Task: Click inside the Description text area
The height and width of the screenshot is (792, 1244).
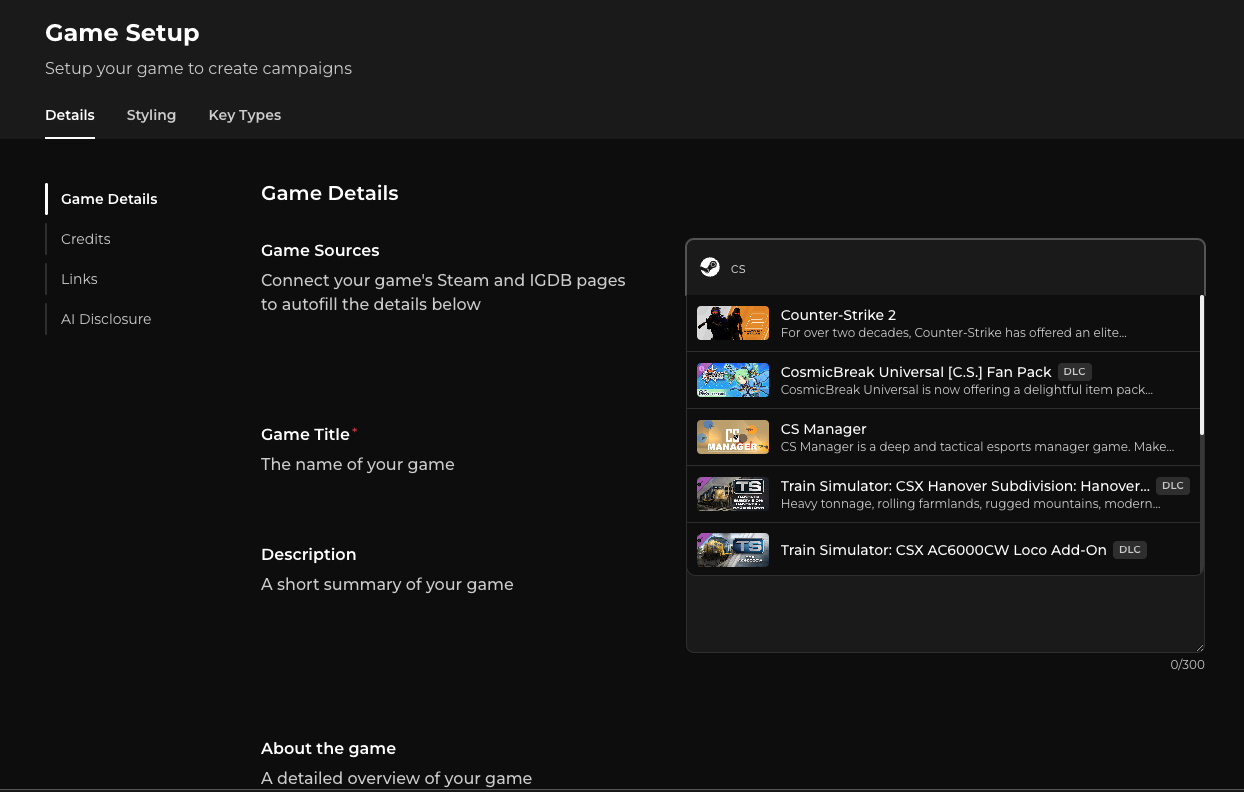Action: click(945, 614)
